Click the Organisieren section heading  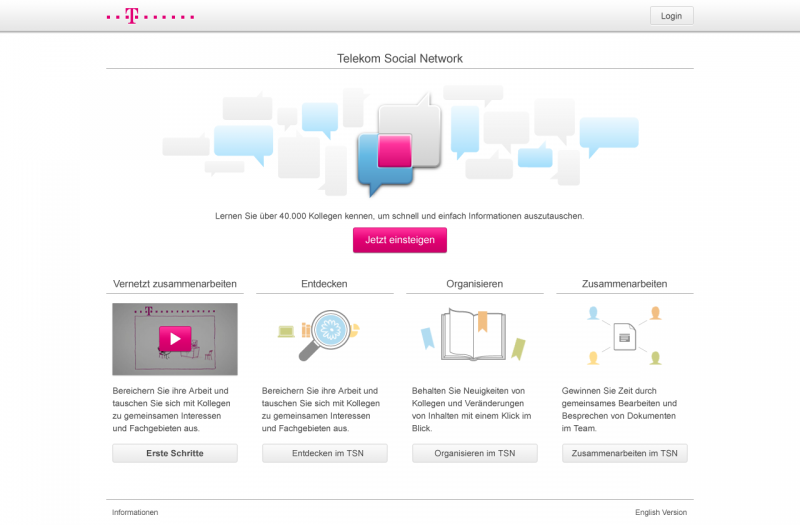[474, 284]
